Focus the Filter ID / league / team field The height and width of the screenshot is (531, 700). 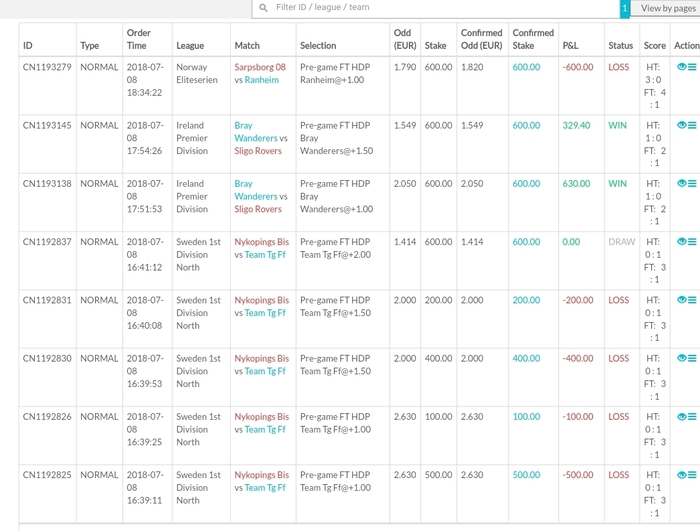pos(436,8)
